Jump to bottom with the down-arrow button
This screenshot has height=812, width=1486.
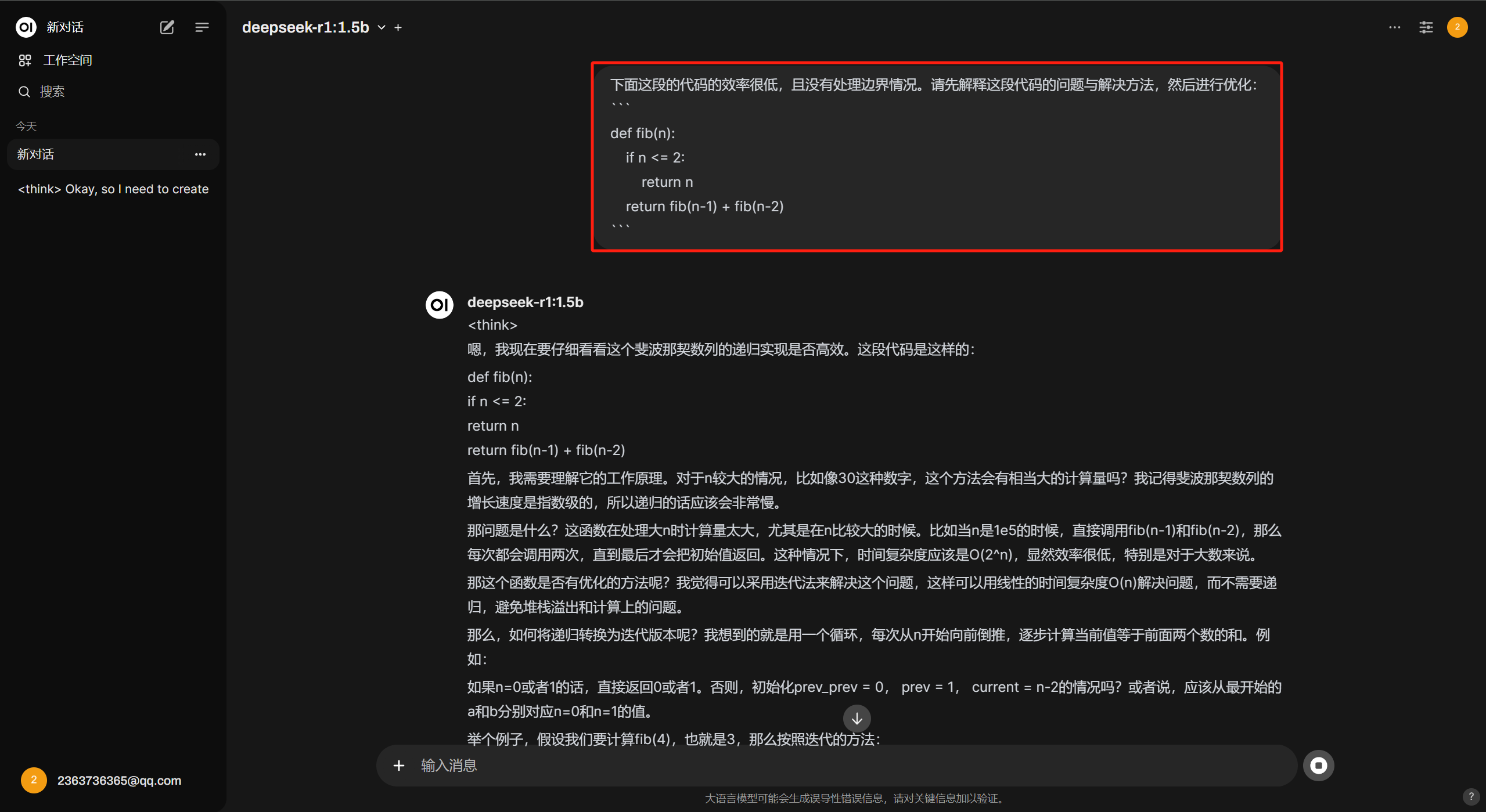tap(857, 719)
